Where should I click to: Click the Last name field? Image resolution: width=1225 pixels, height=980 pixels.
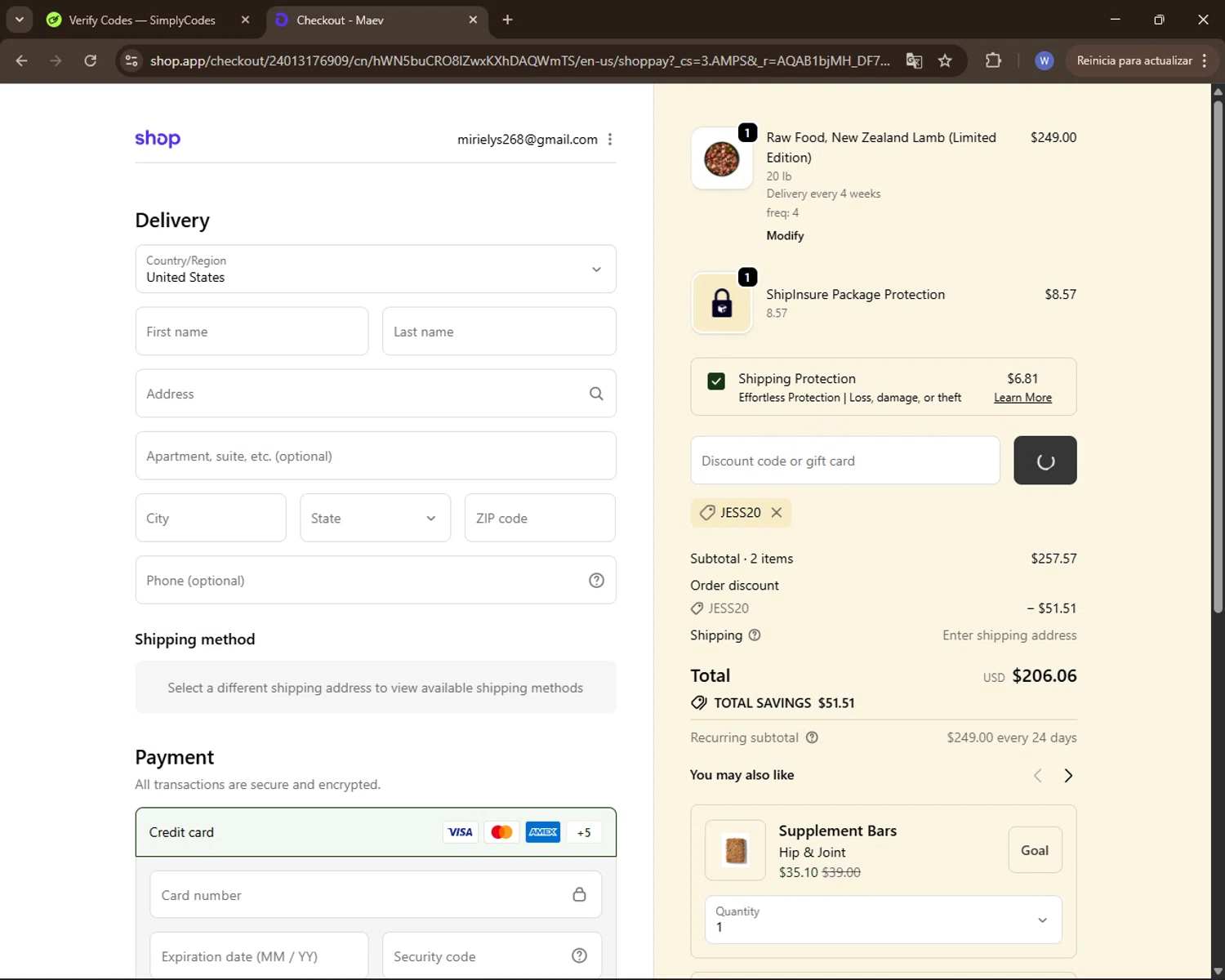499,332
